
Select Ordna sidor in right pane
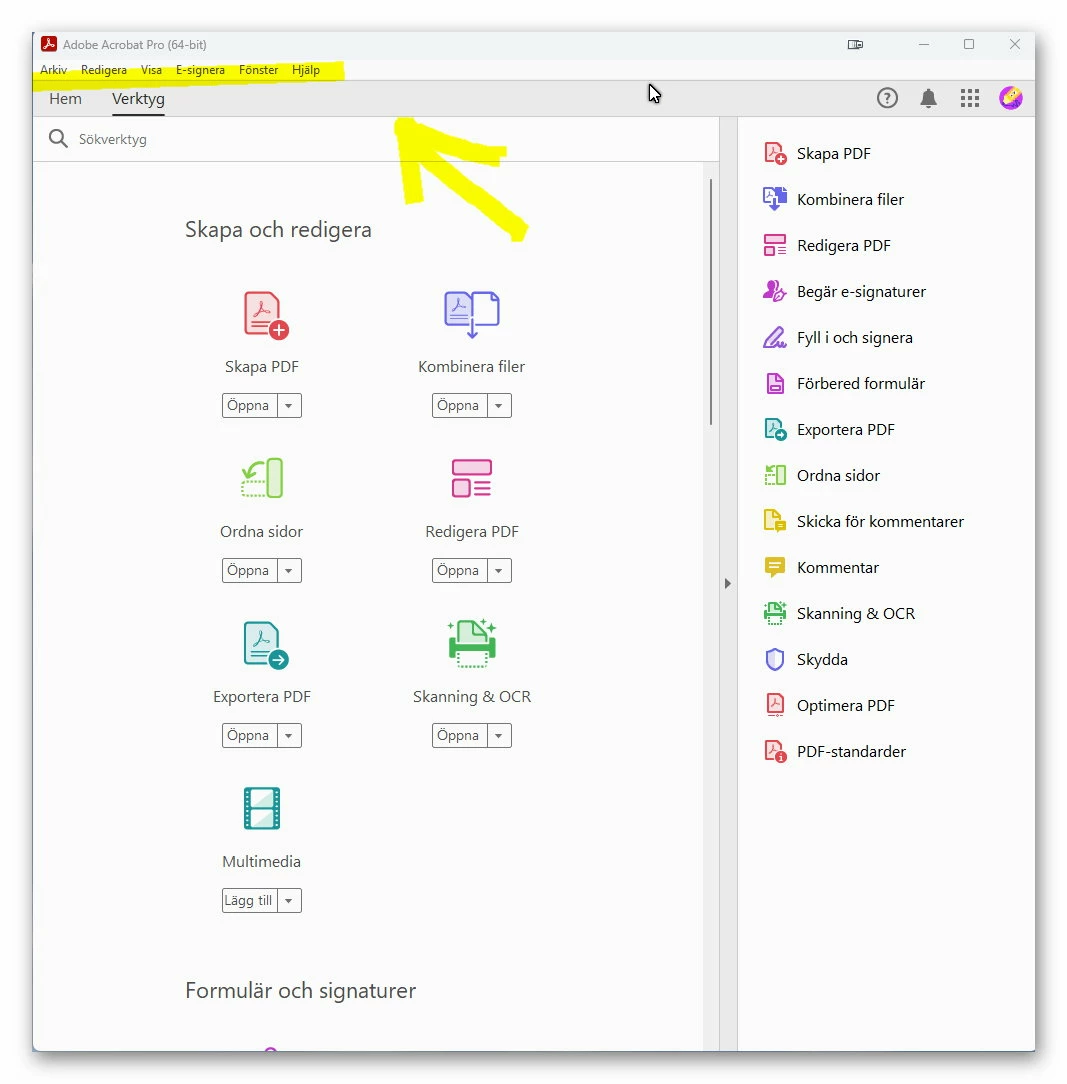pos(821,476)
